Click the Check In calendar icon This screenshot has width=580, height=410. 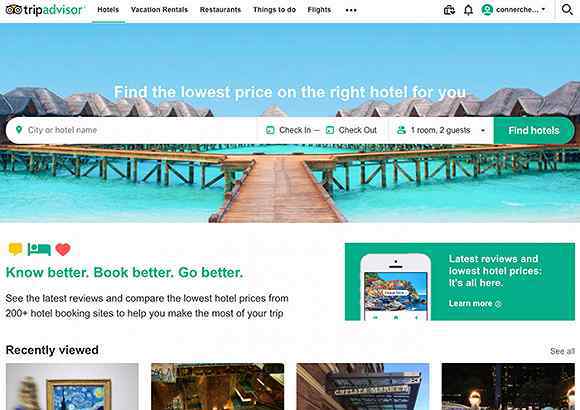[x=270, y=130]
